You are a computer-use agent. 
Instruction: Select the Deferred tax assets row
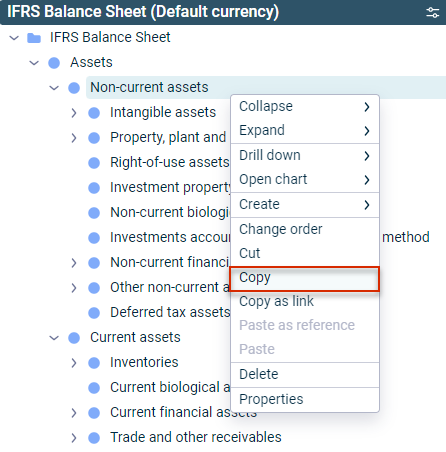point(170,313)
